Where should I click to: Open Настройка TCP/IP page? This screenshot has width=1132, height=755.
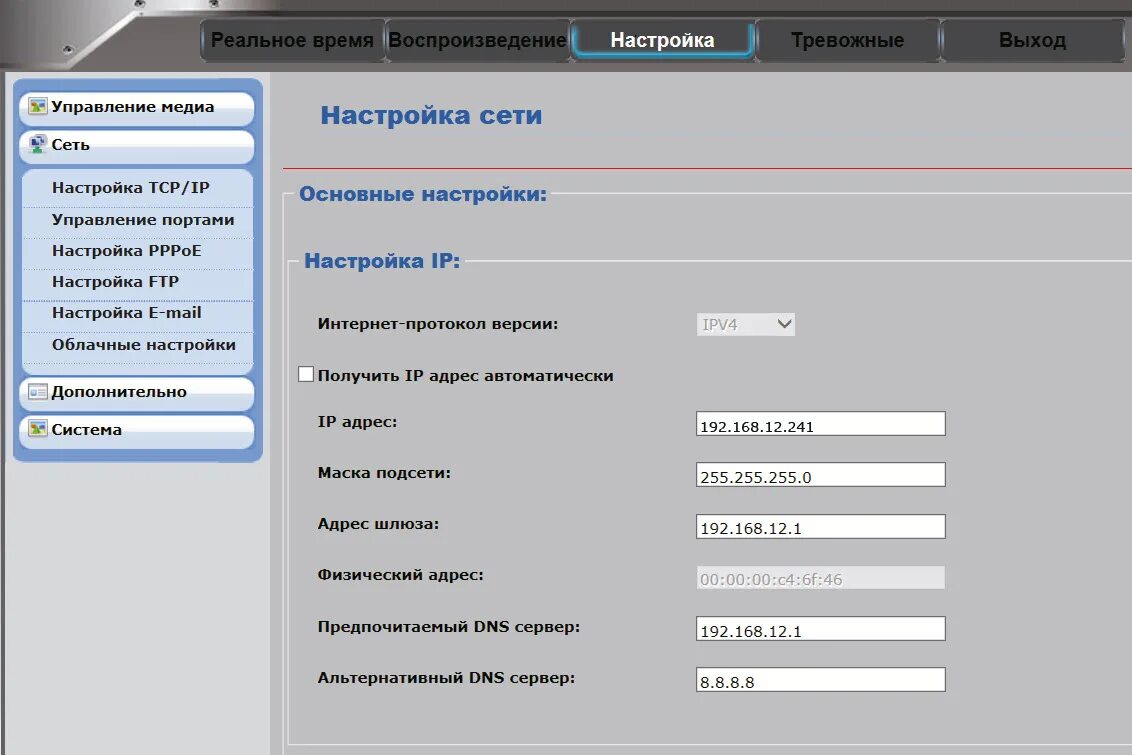click(x=131, y=188)
